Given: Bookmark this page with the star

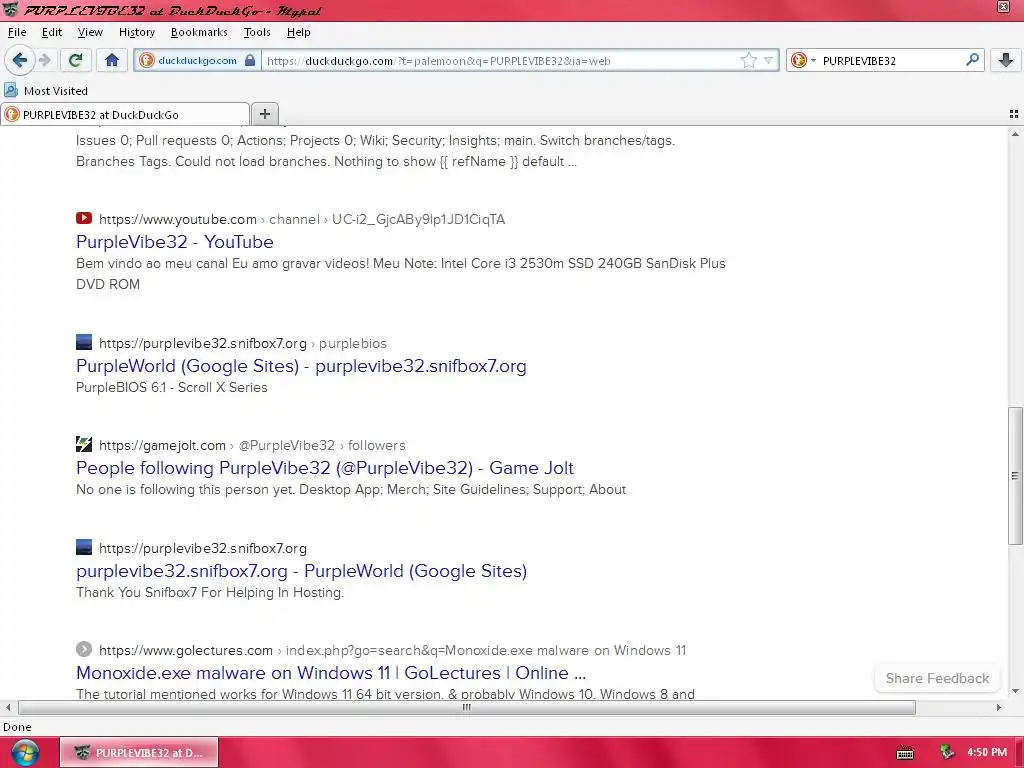Looking at the screenshot, I should (x=748, y=61).
